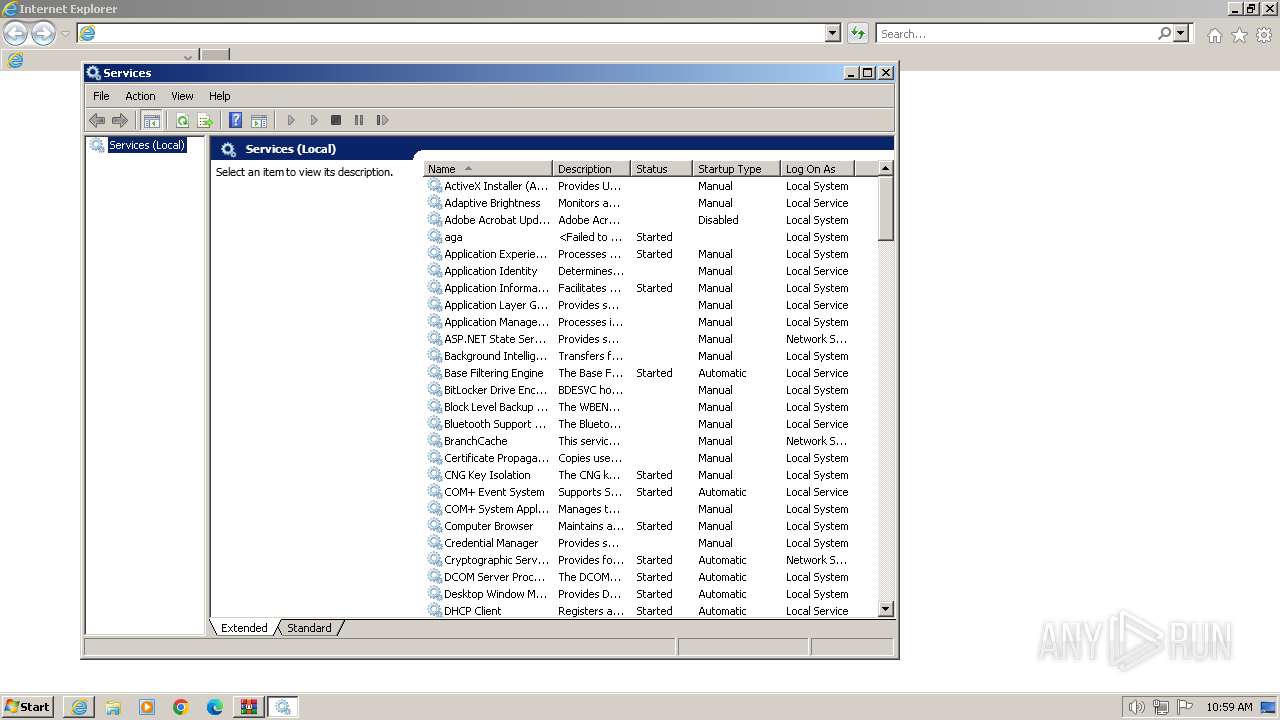Click the Internet Explorer address bar
The height and width of the screenshot is (720, 1280).
pos(460,33)
